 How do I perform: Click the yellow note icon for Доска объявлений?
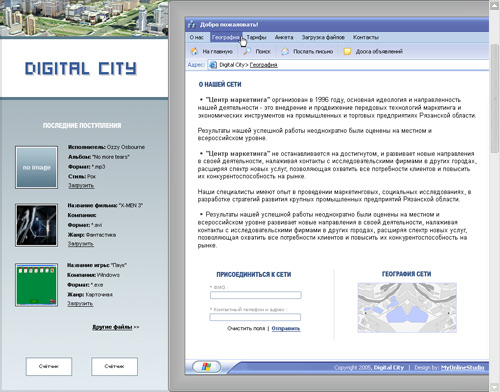347,51
